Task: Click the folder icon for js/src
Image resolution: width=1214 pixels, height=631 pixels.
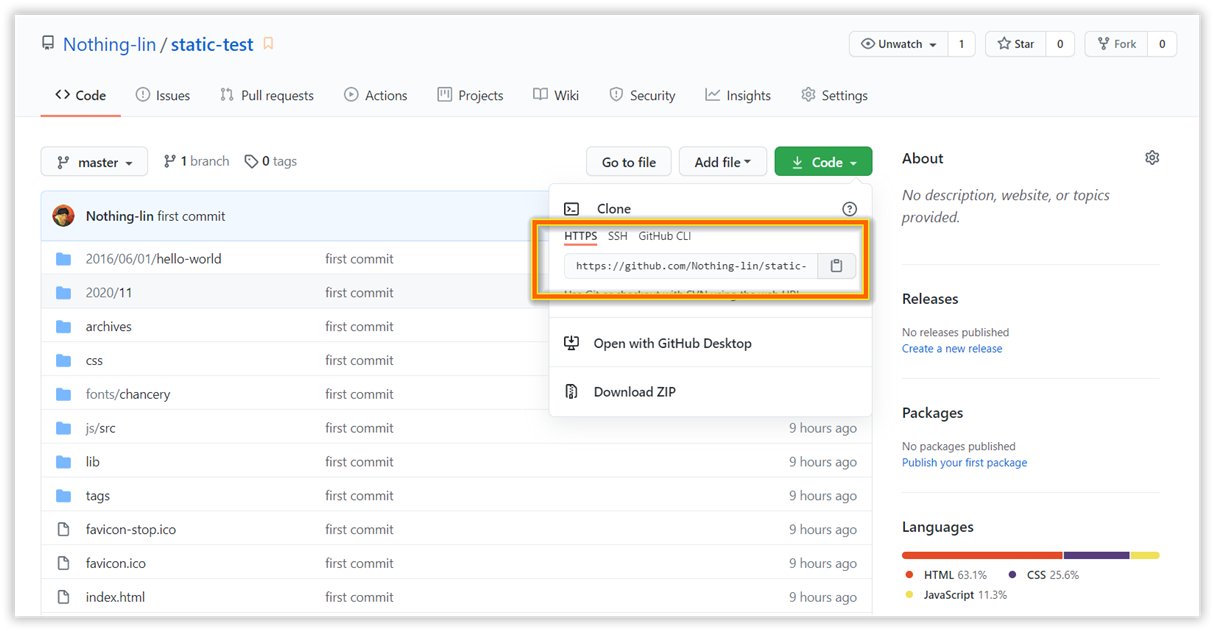Action: click(x=64, y=428)
